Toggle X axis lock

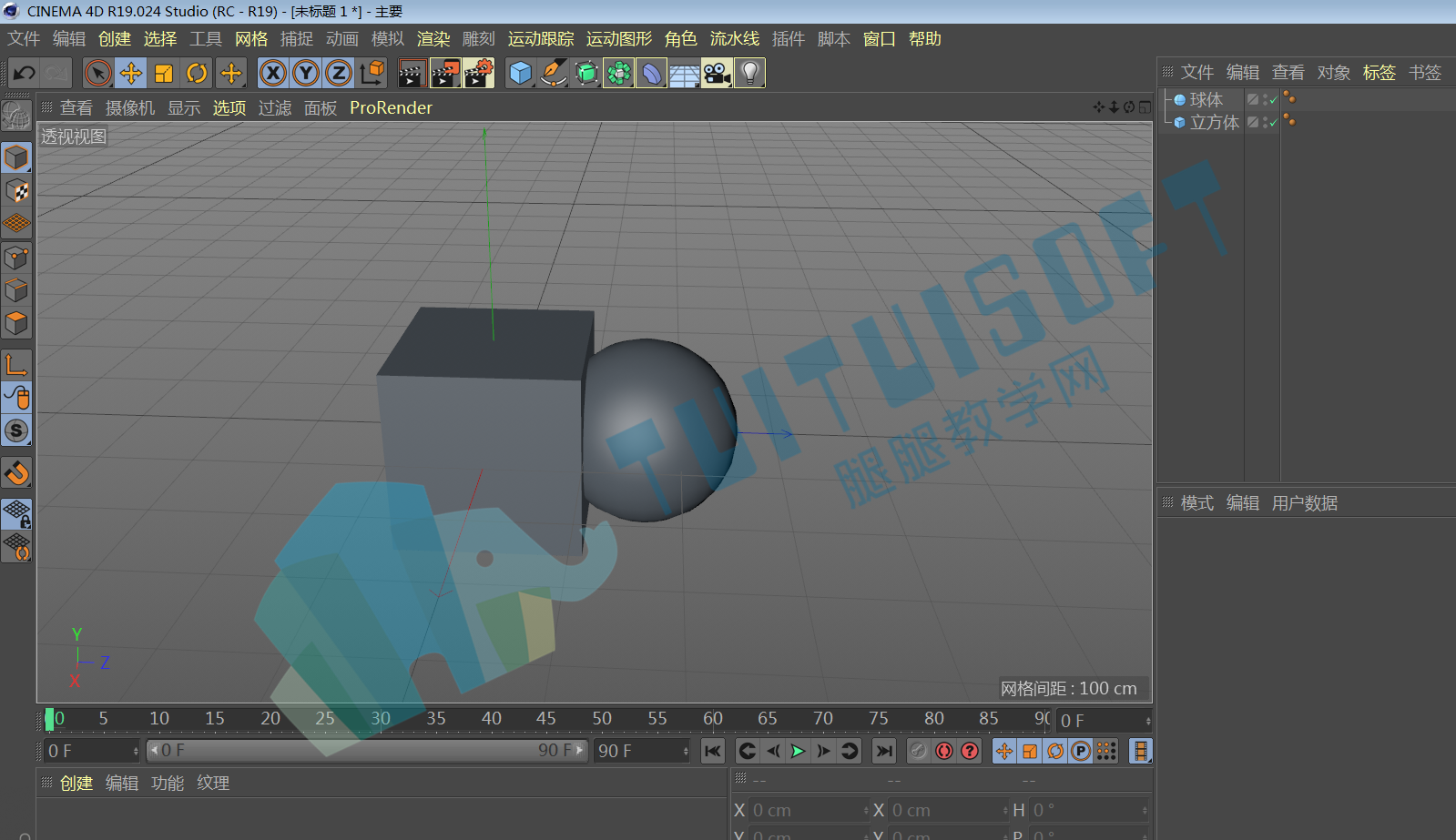273,73
